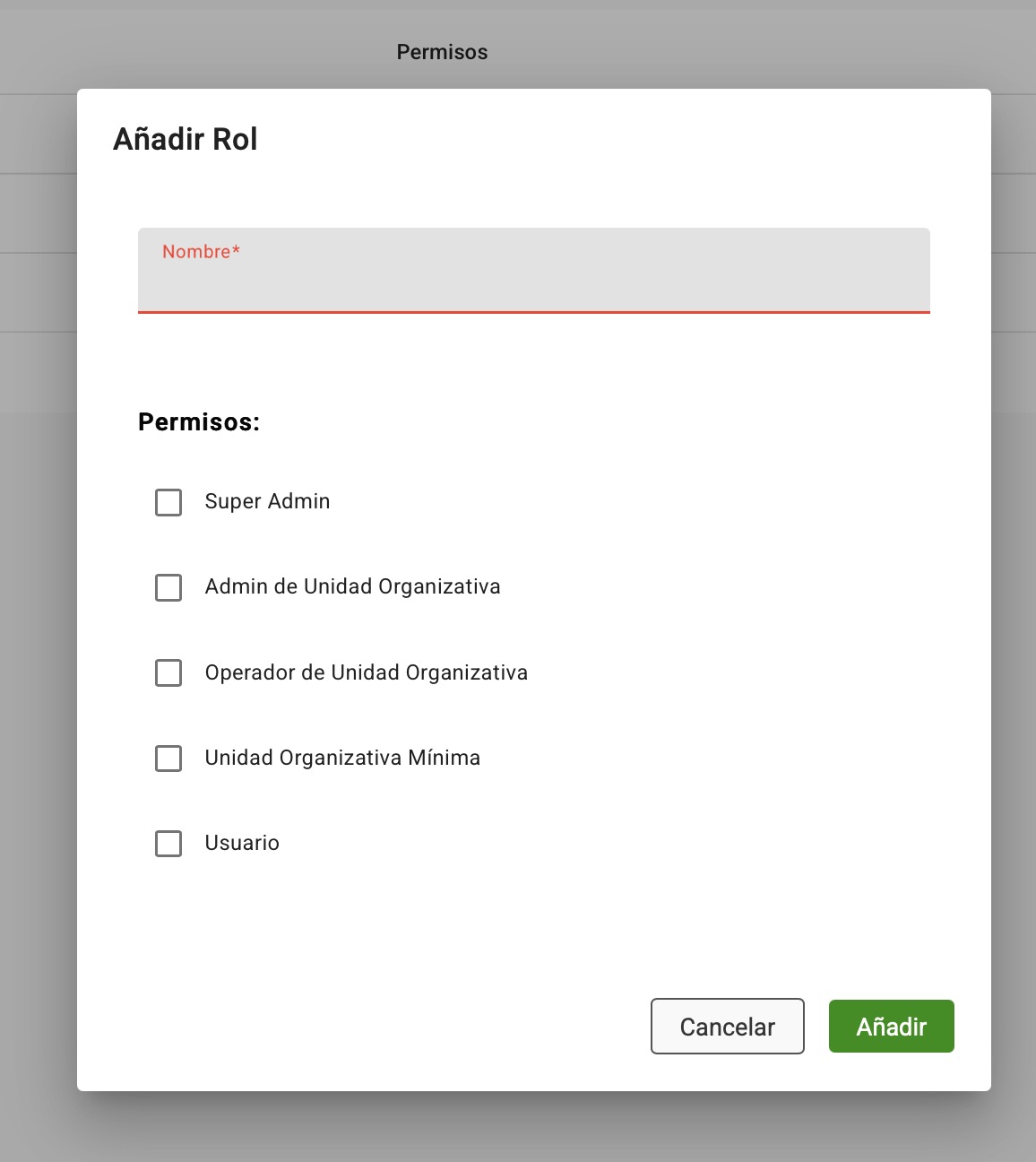This screenshot has width=1036, height=1162.
Task: Click the required asterisk in Nombre label
Action: (x=237, y=251)
